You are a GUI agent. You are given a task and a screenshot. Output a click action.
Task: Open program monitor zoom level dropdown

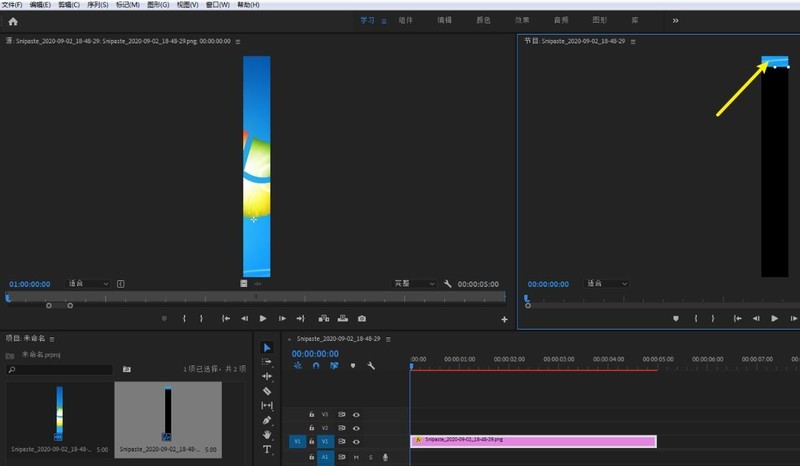(x=606, y=284)
